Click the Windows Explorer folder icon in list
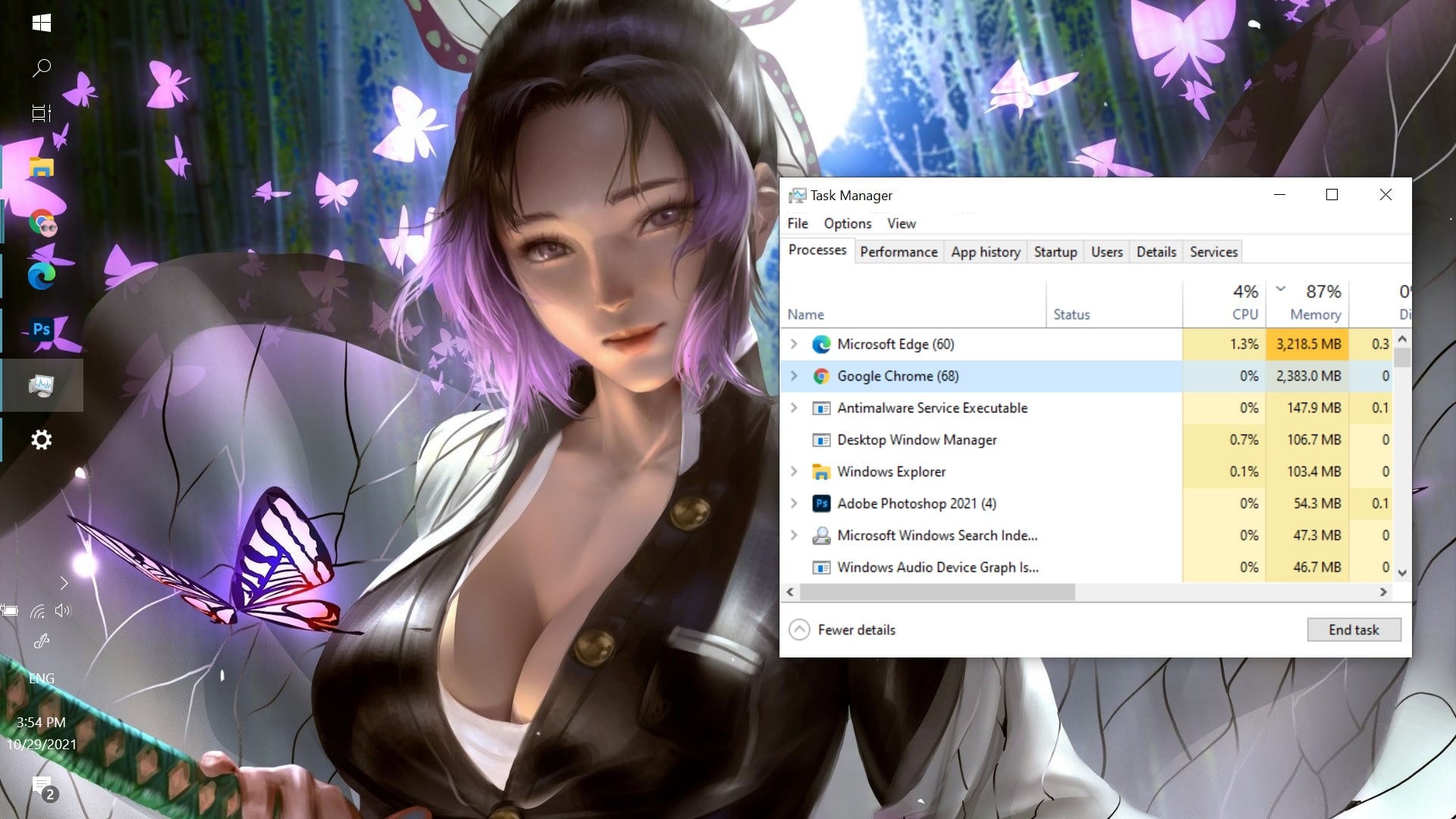 [821, 472]
